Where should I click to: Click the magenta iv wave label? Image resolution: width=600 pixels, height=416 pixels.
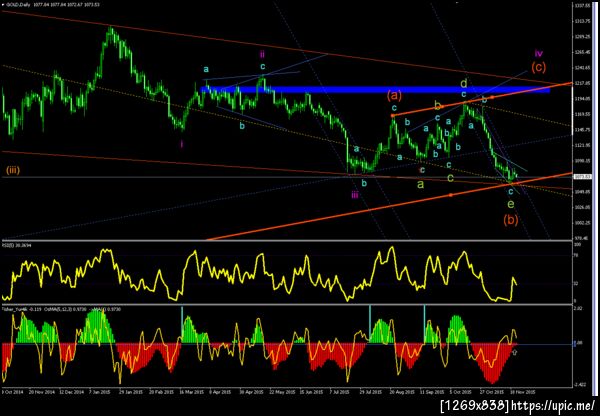coord(538,53)
